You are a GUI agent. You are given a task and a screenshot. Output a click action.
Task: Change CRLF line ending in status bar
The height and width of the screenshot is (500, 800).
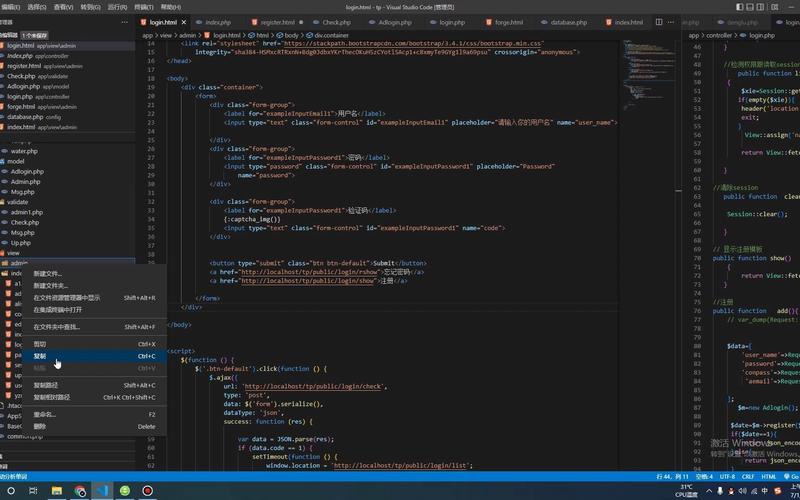[747, 477]
